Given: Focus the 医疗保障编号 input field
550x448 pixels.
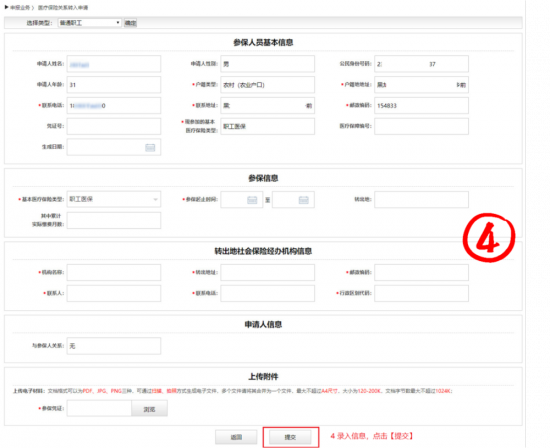Looking at the screenshot, I should click(x=421, y=126).
